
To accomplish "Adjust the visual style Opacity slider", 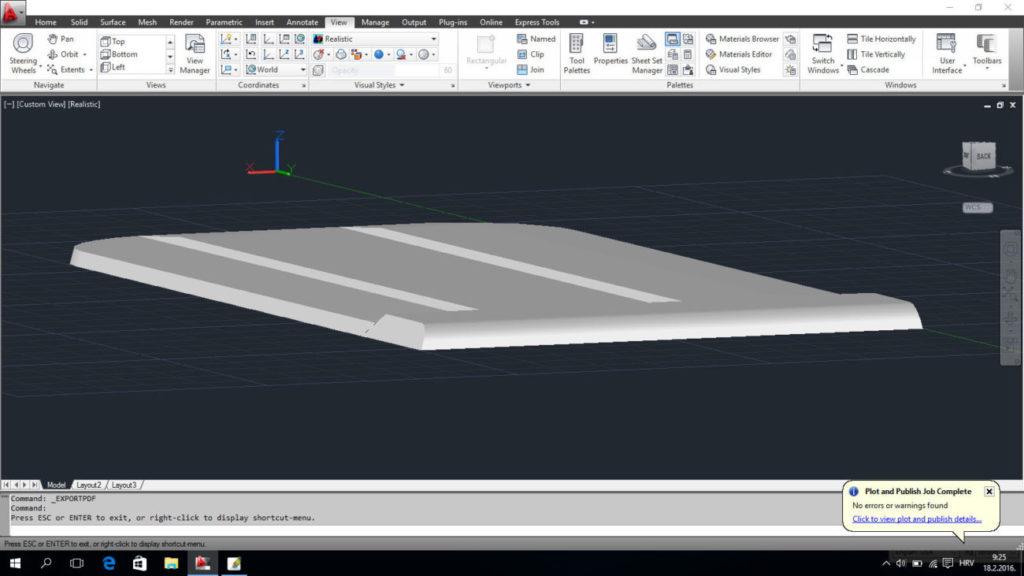I will [390, 69].
